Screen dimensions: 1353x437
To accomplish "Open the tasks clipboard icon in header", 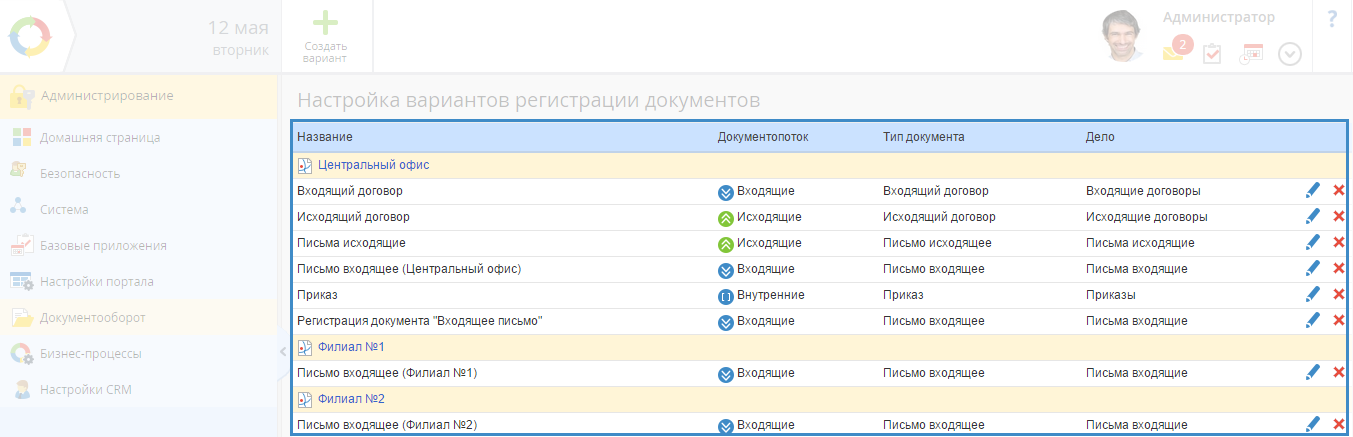I will (1211, 54).
